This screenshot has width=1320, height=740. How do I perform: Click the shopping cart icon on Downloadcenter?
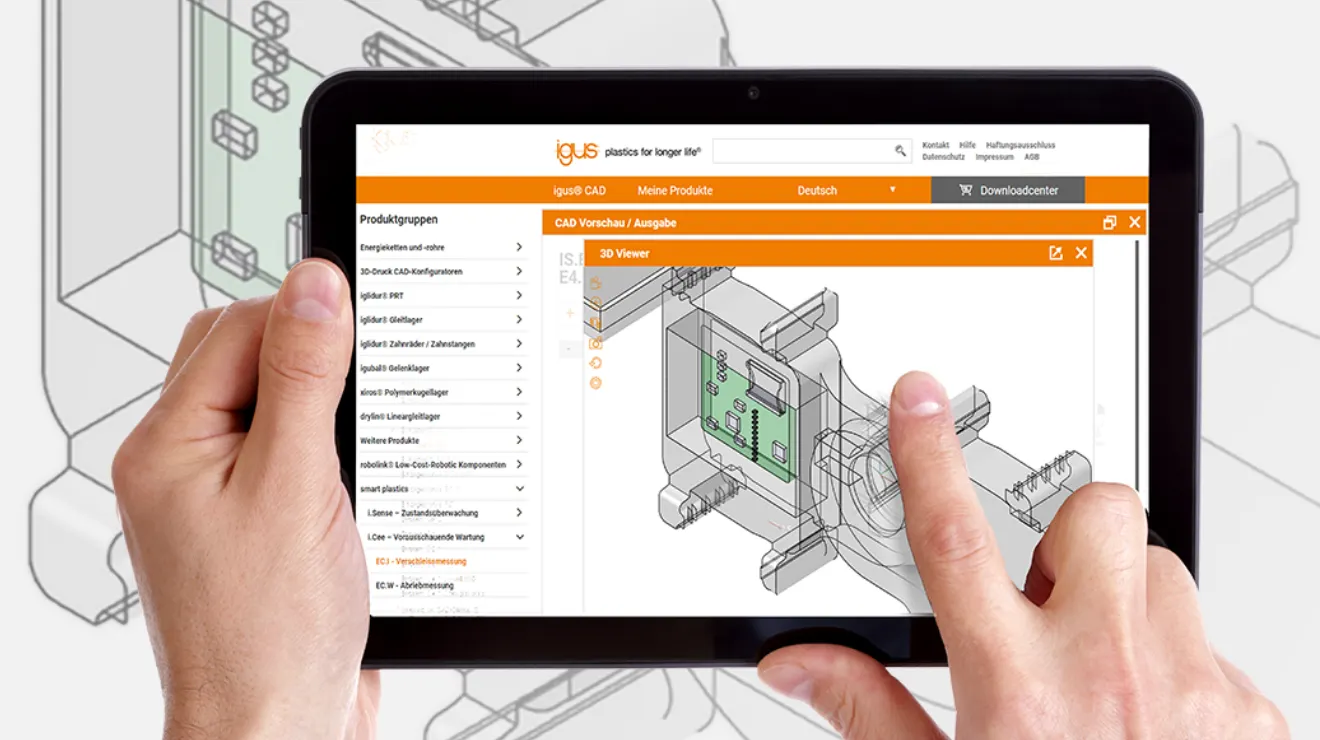coord(965,189)
